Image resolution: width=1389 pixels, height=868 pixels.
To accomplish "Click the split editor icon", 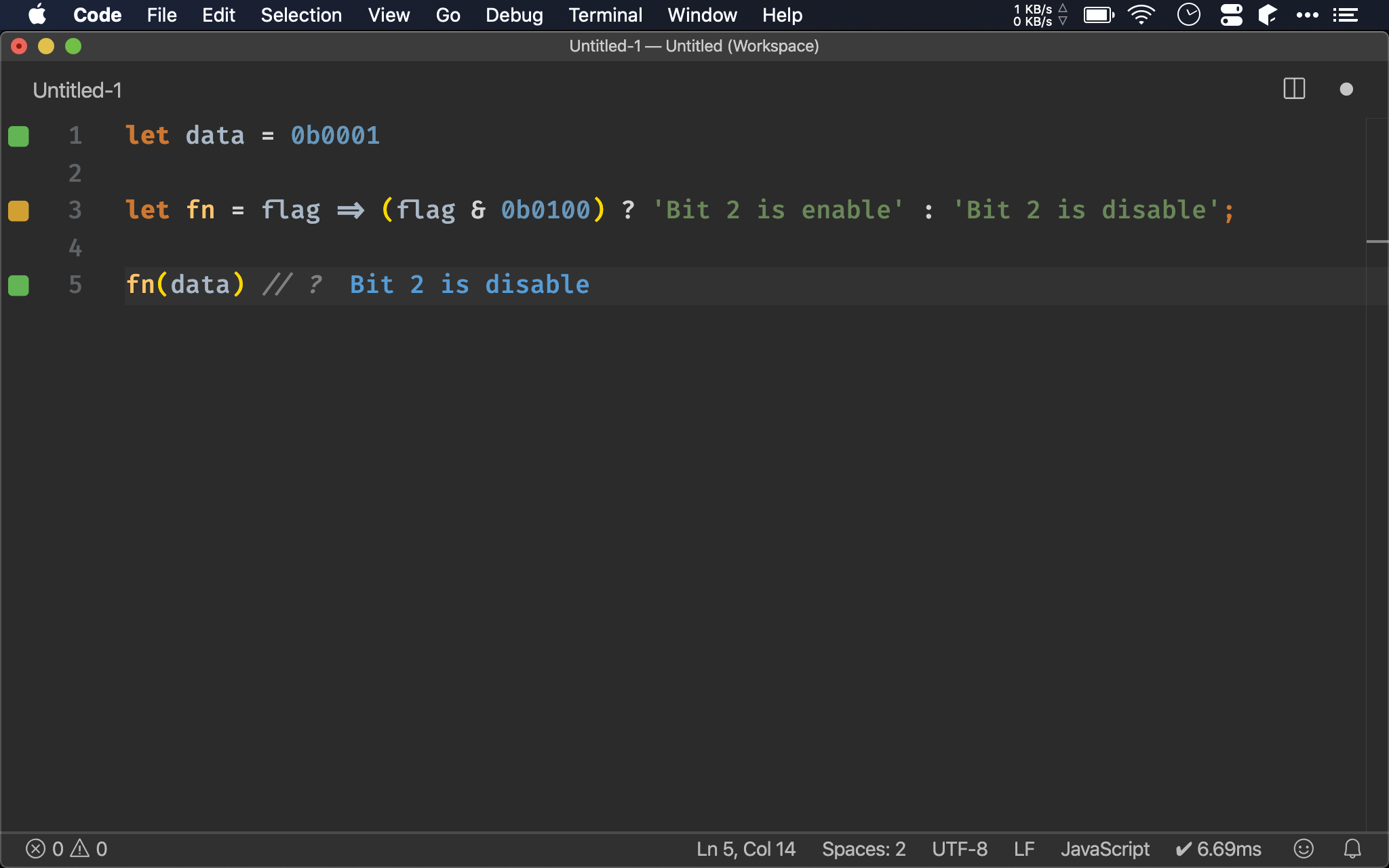I will click(1294, 90).
